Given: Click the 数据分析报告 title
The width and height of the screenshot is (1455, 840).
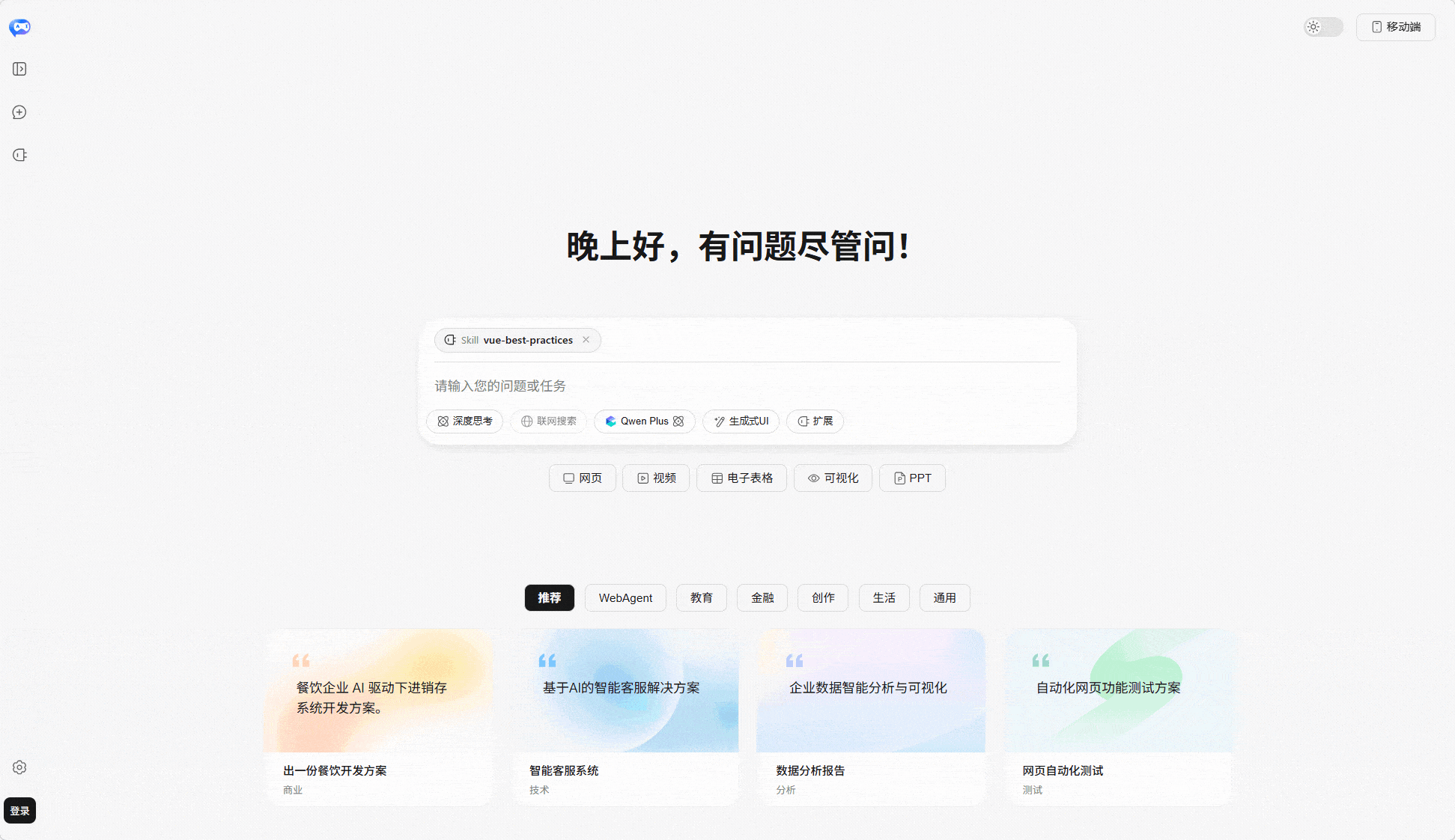Looking at the screenshot, I should pyautogui.click(x=810, y=770).
